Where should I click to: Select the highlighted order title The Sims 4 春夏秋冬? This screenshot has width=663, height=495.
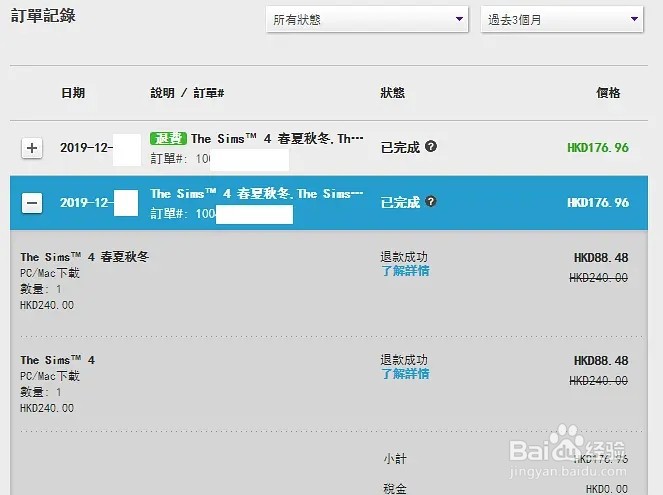coord(257,194)
